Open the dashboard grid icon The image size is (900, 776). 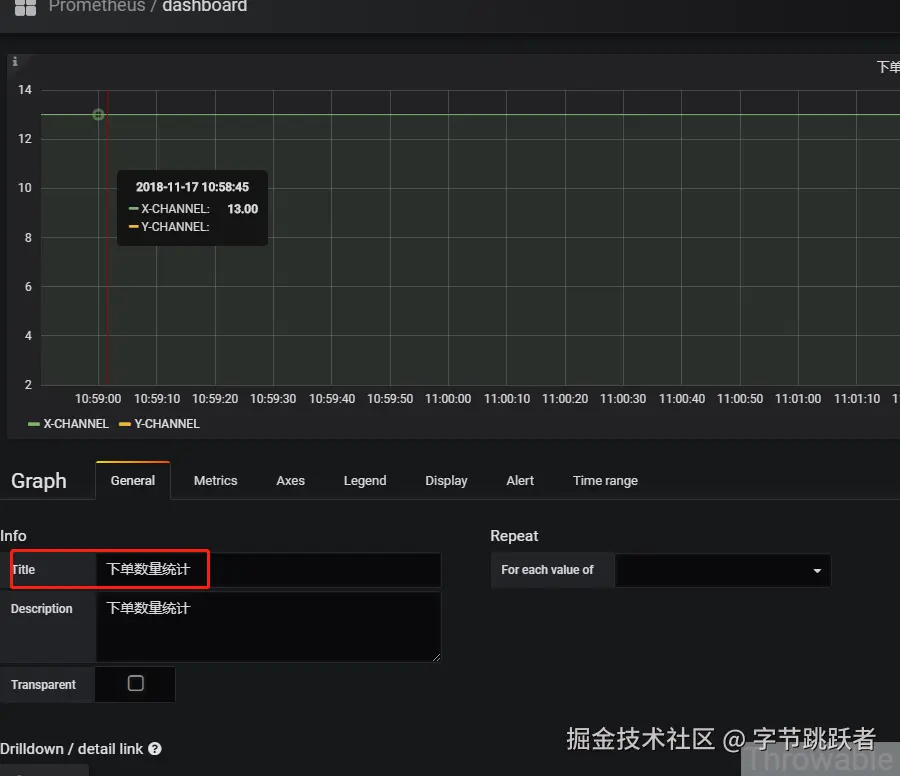pyautogui.click(x=25, y=7)
